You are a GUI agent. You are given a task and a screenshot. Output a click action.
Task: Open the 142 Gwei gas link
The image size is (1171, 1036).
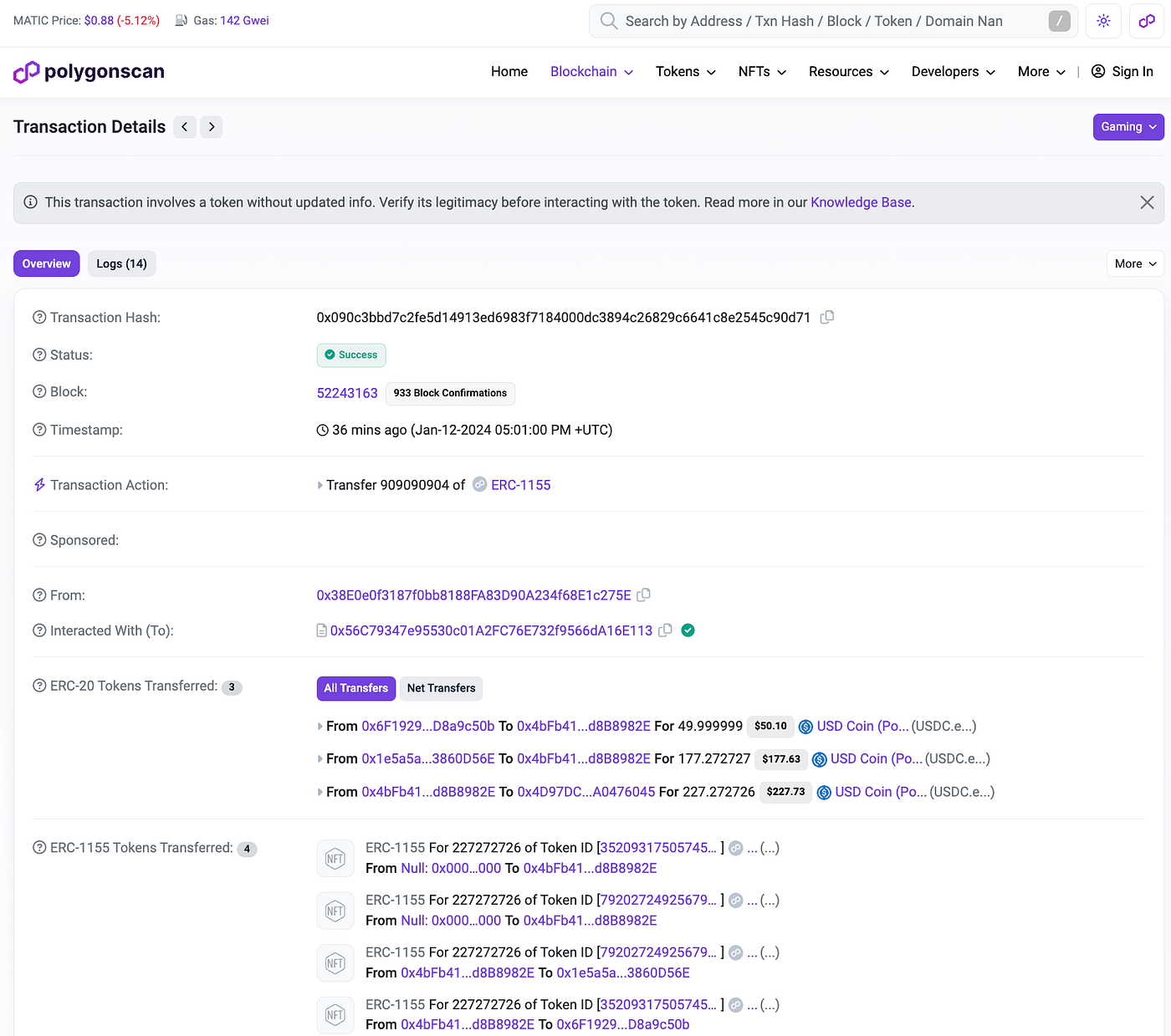tap(244, 20)
